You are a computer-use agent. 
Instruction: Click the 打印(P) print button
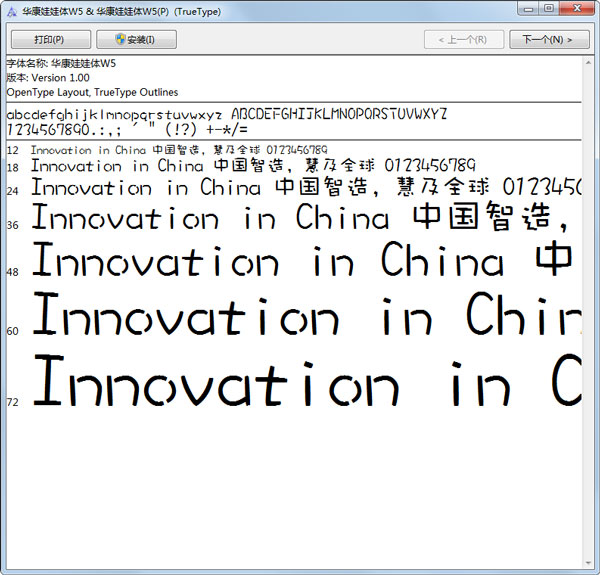[51, 39]
